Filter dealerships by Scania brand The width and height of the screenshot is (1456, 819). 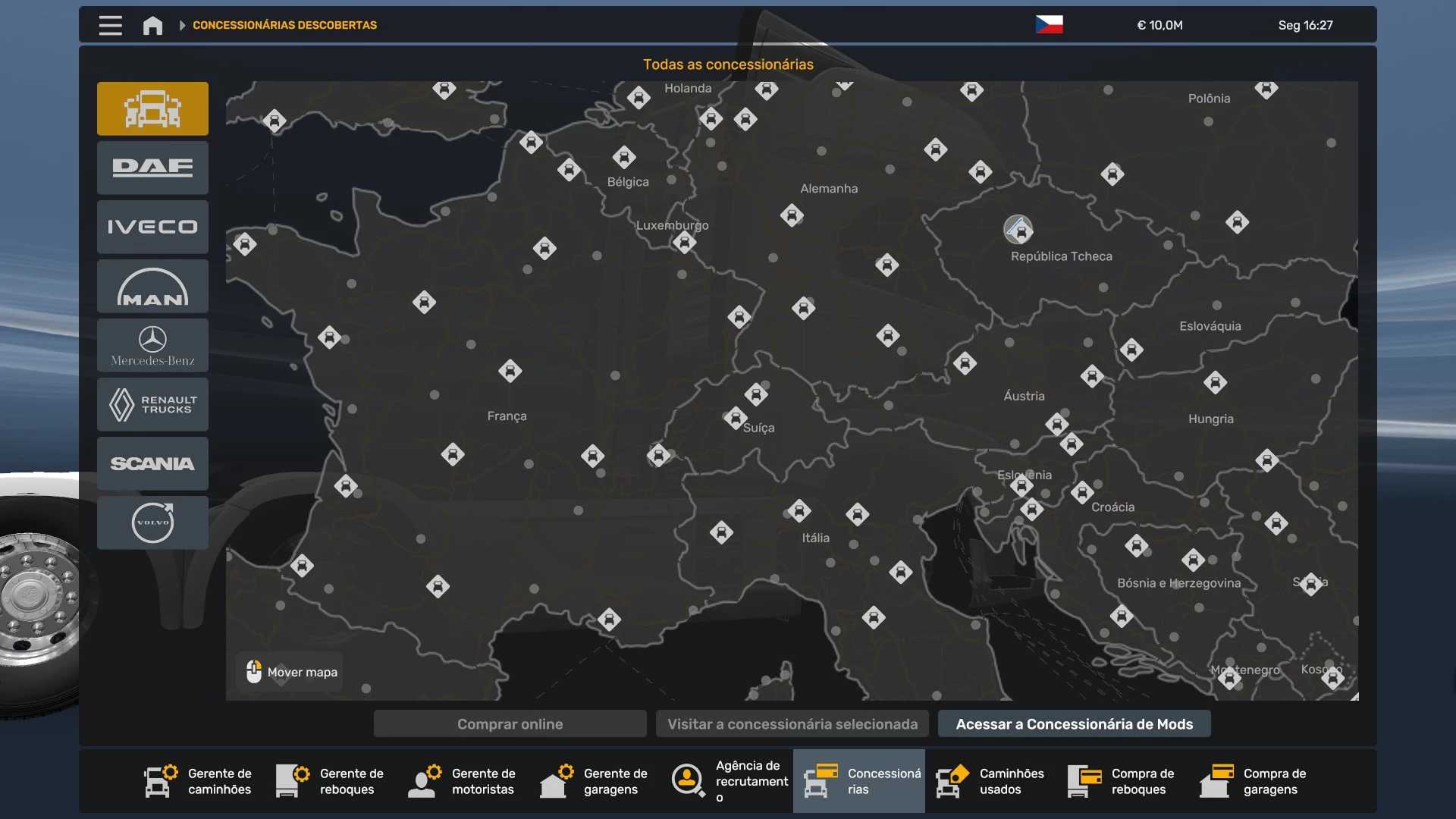point(152,463)
